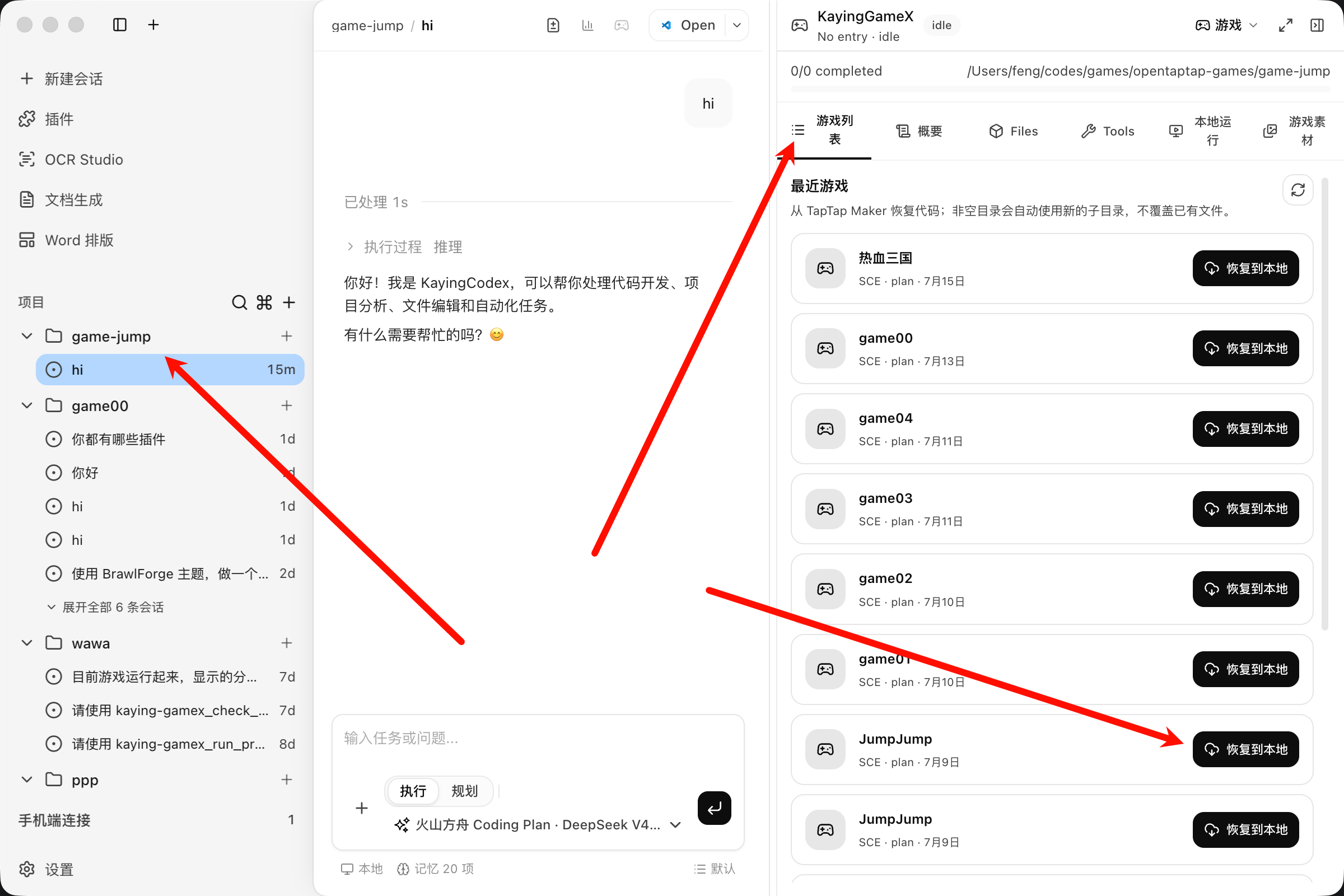This screenshot has width=1344, height=896.
Task: Open the 插件 plugins page
Action: point(46,119)
